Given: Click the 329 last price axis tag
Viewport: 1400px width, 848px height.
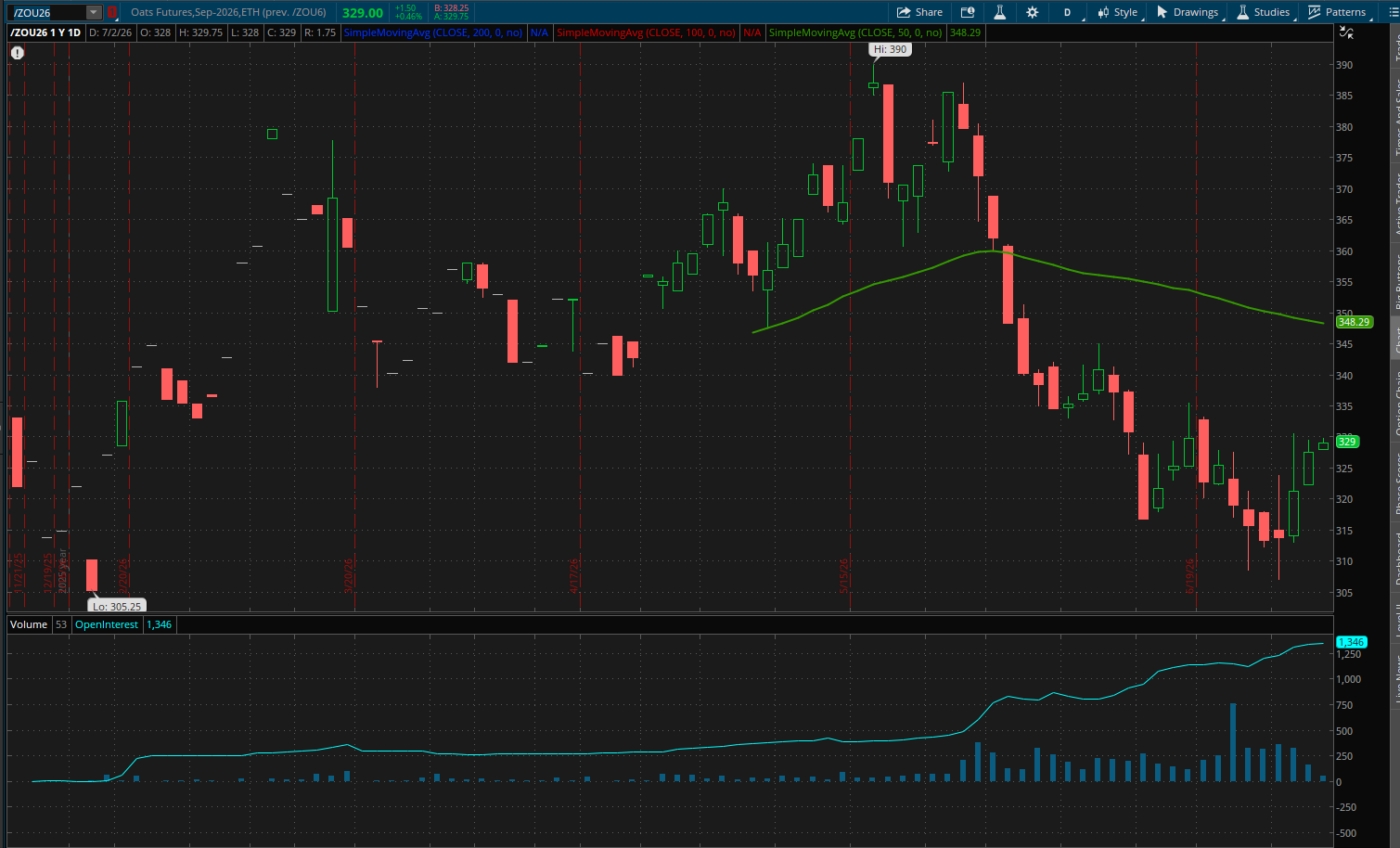Looking at the screenshot, I should (1348, 442).
